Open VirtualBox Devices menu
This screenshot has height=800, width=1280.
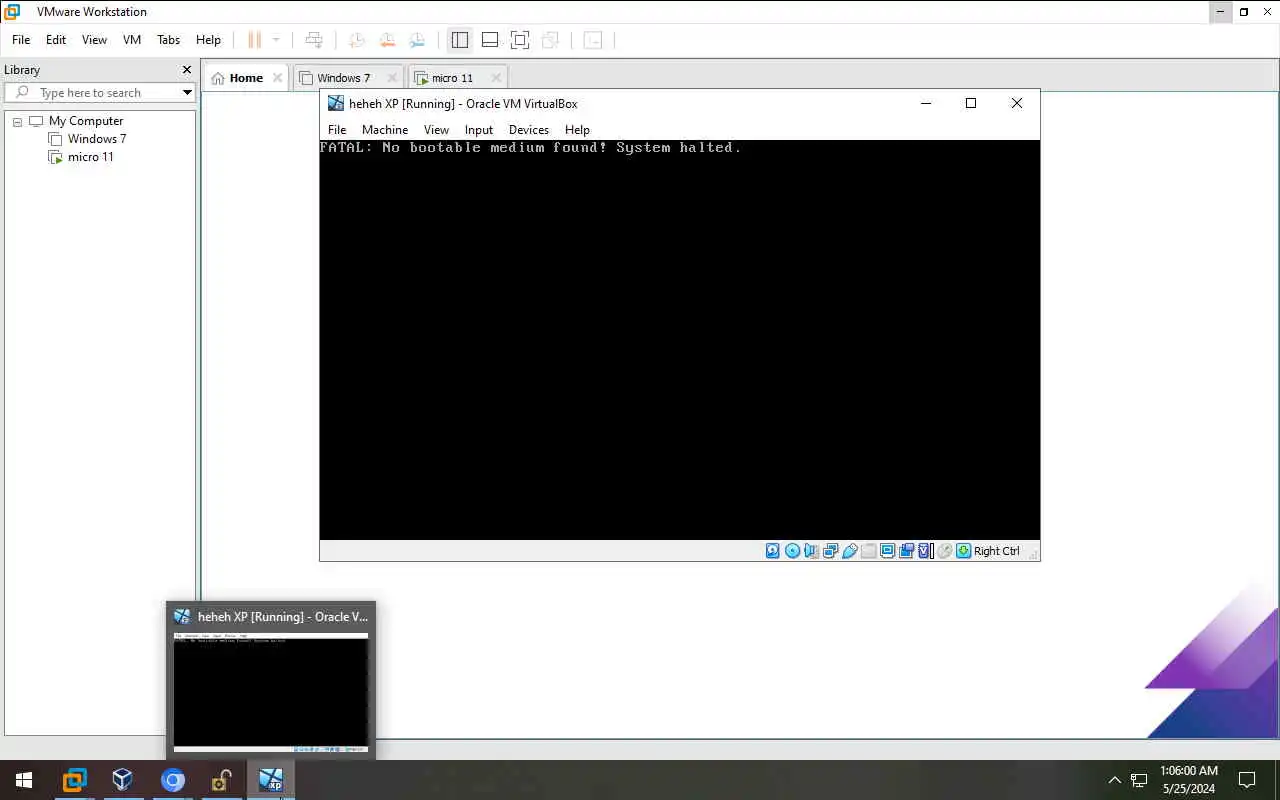(x=529, y=130)
